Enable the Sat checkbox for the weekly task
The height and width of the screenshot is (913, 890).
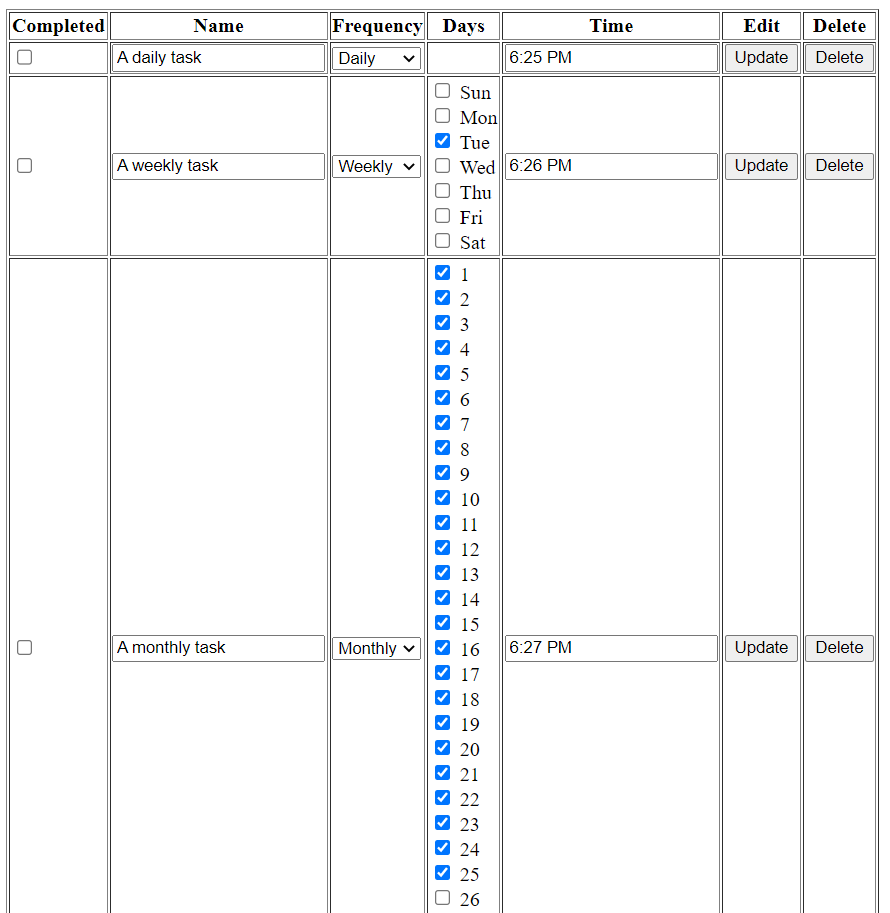(442, 240)
